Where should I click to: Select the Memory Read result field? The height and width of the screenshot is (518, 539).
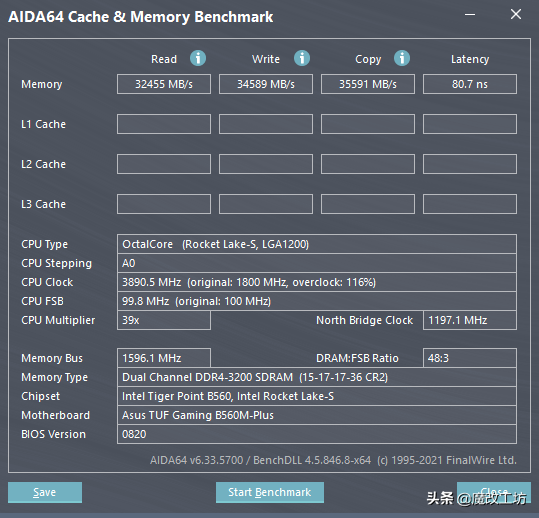[x=164, y=84]
